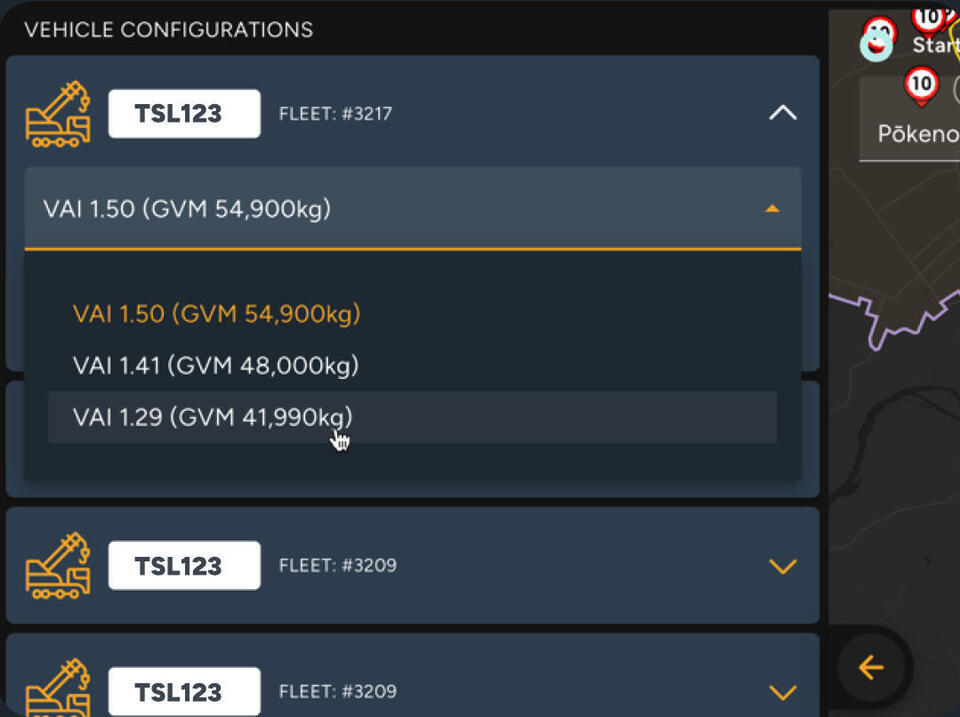Screen dimensions: 960x717
Task: Click the crane truck icon for fleet #3217
Action: [x=58, y=114]
